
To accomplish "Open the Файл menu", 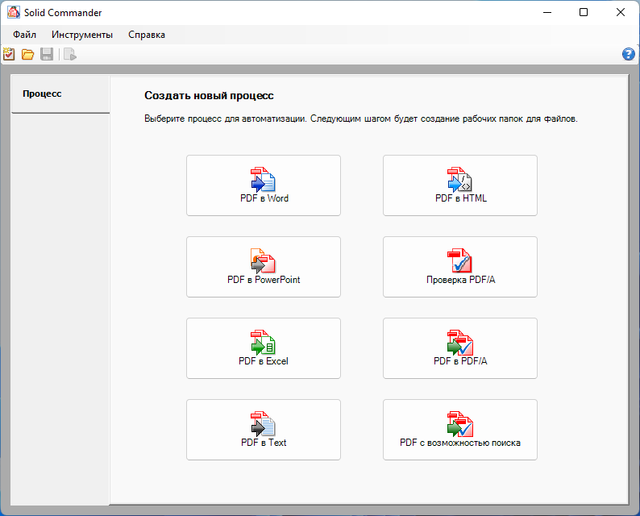I will coord(25,34).
